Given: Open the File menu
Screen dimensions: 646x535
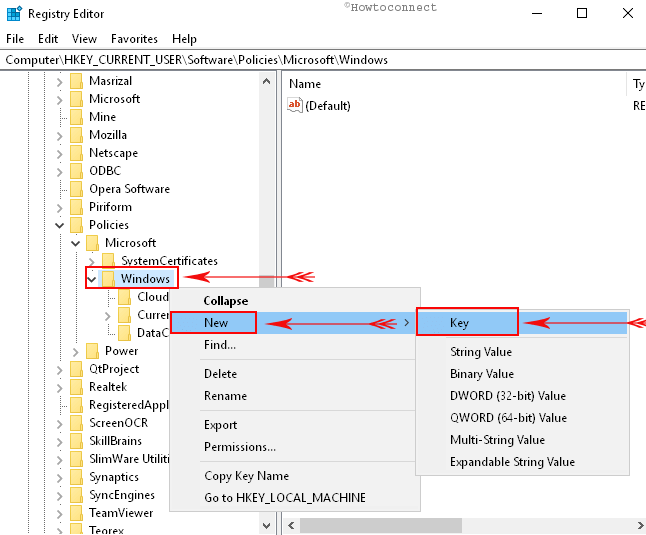Looking at the screenshot, I should point(15,39).
